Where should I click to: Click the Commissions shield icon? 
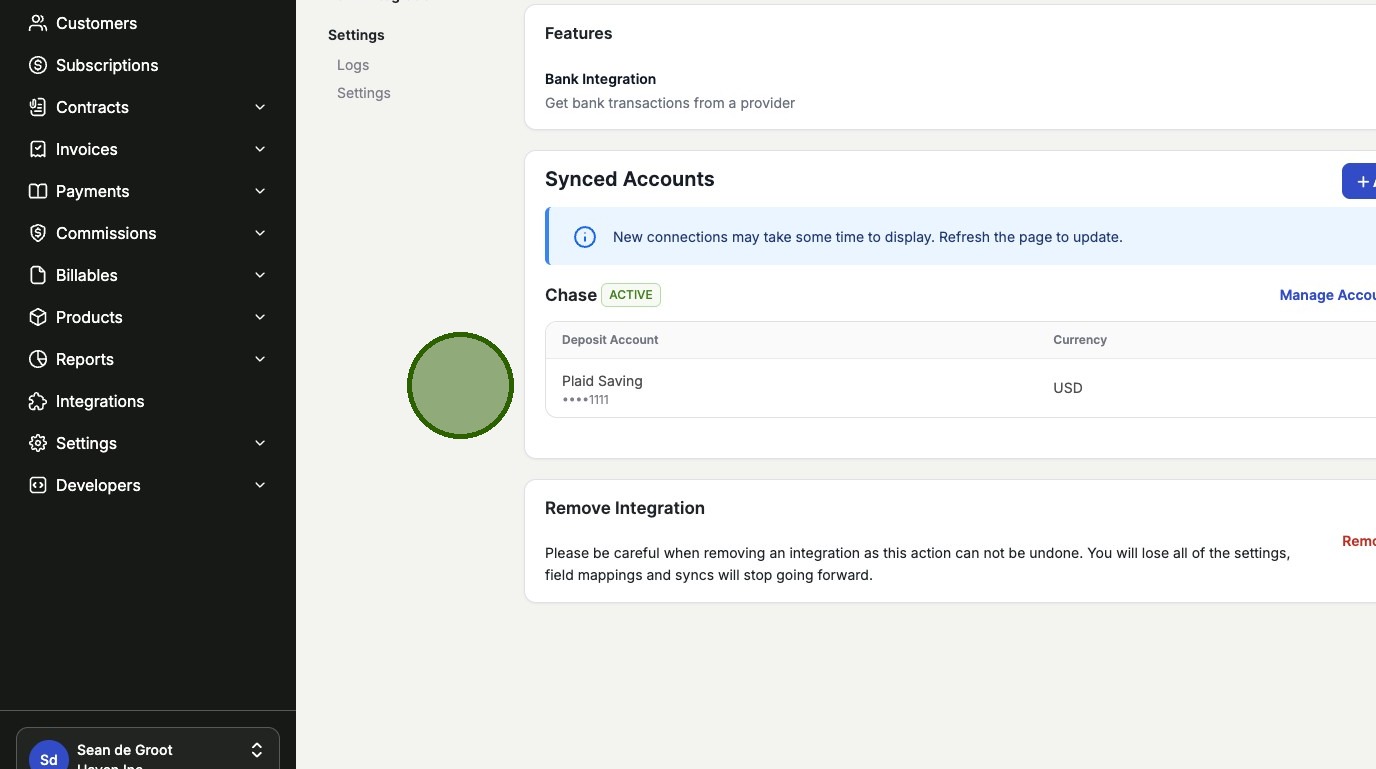click(x=38, y=233)
